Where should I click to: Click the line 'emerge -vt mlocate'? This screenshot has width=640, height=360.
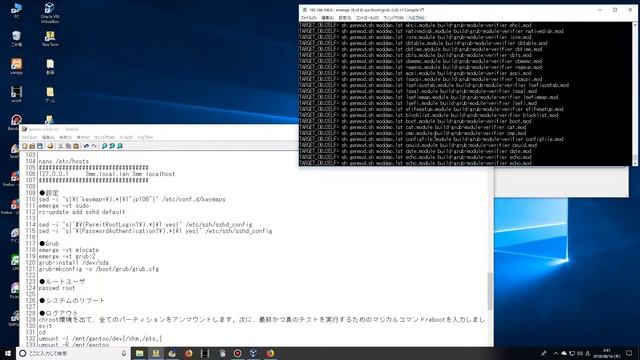[69, 250]
